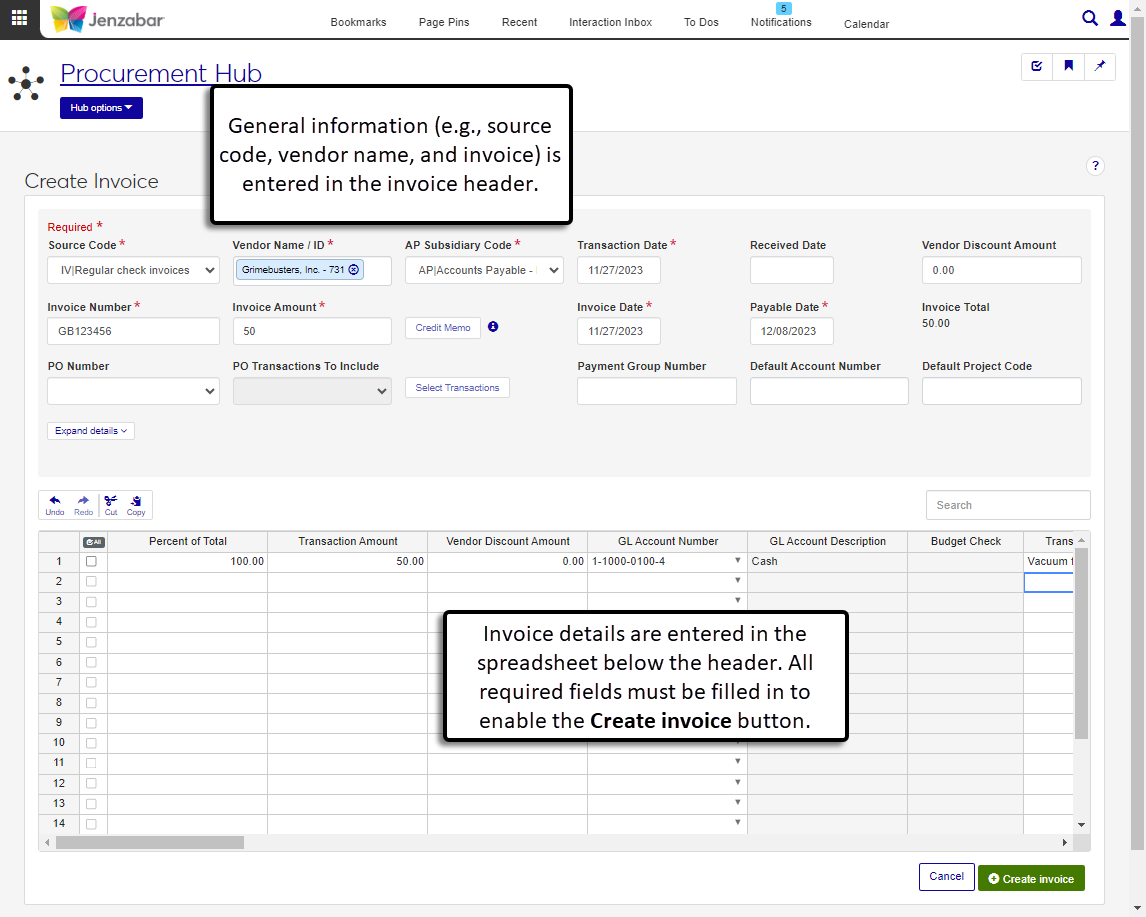Click the Create invoice button
1146x917 pixels.
coord(1031,878)
